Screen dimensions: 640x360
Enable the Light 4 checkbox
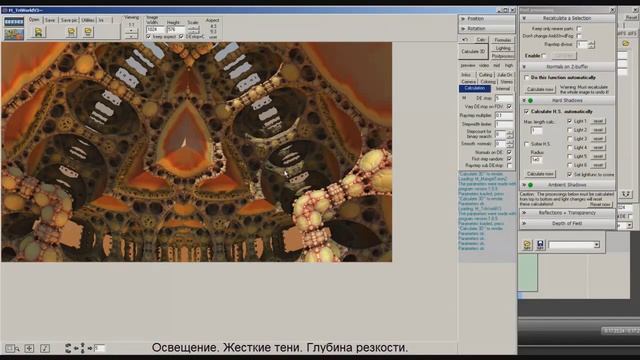point(570,147)
